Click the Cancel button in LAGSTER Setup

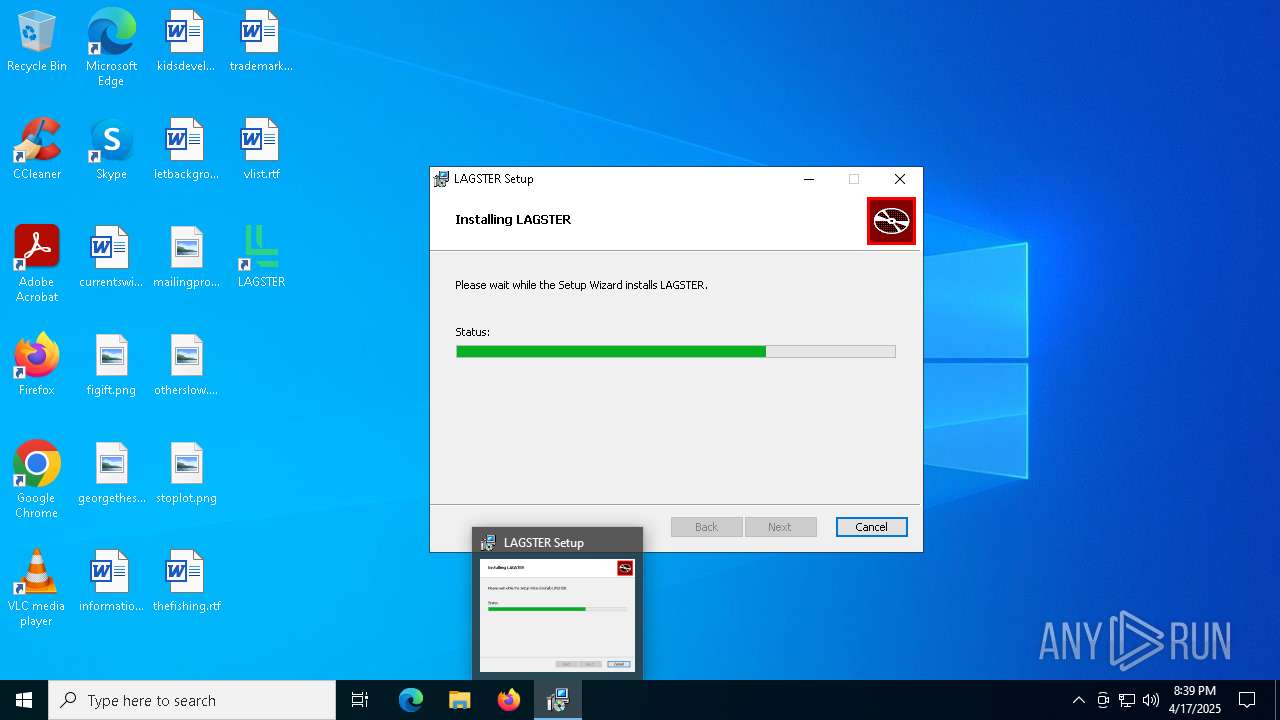[x=871, y=527]
